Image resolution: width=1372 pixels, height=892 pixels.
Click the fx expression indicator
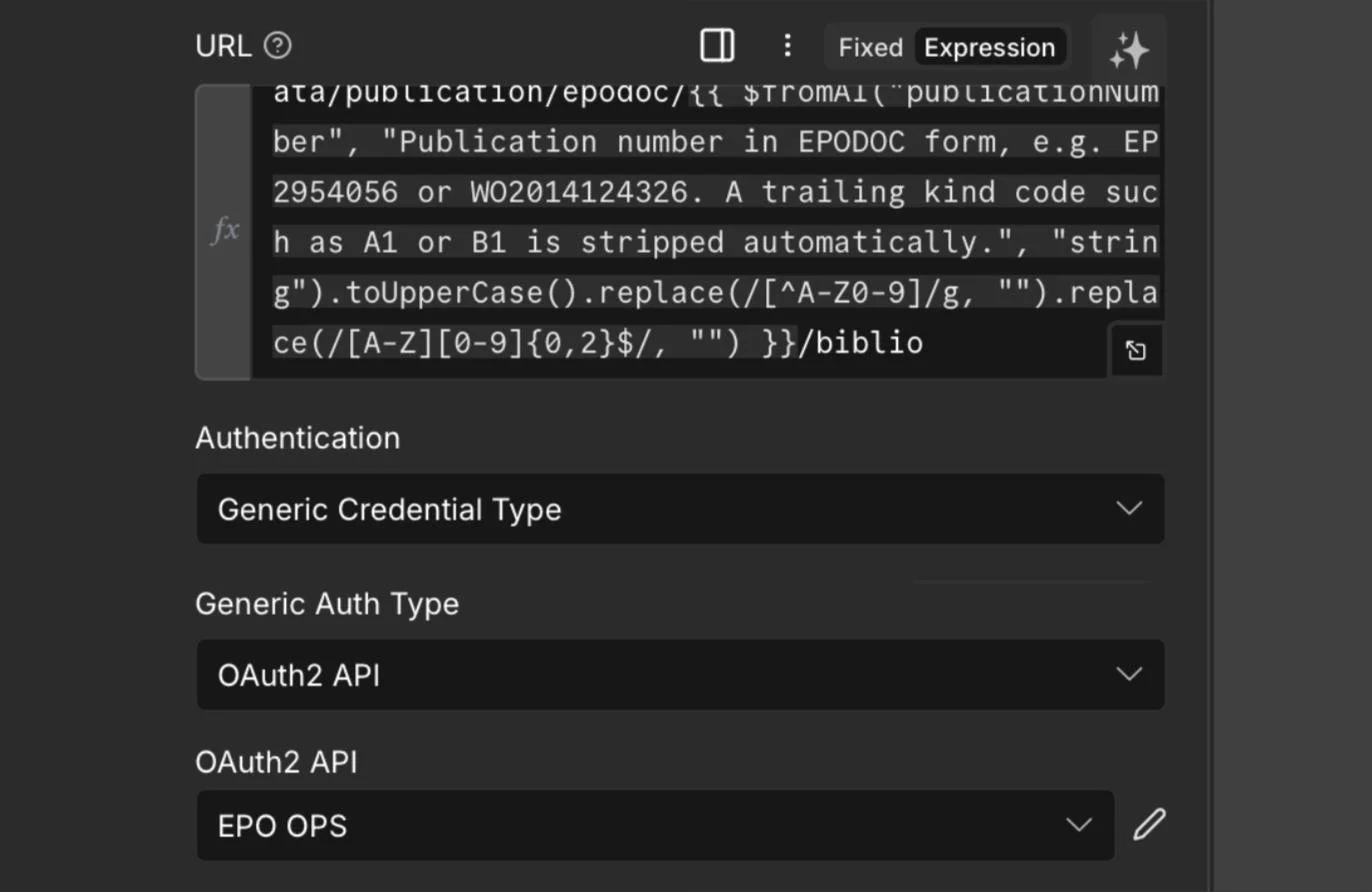click(x=225, y=231)
